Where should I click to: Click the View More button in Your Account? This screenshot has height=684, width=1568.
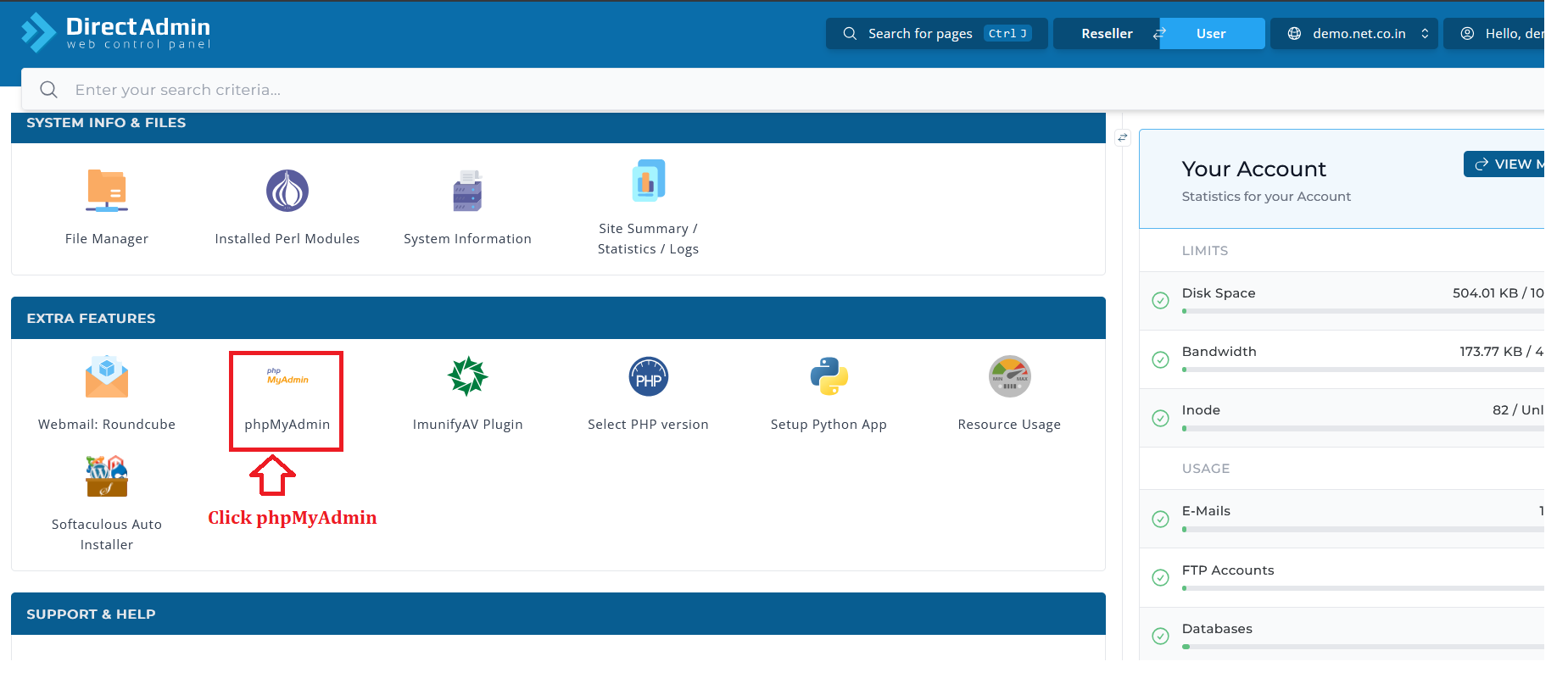1504,164
